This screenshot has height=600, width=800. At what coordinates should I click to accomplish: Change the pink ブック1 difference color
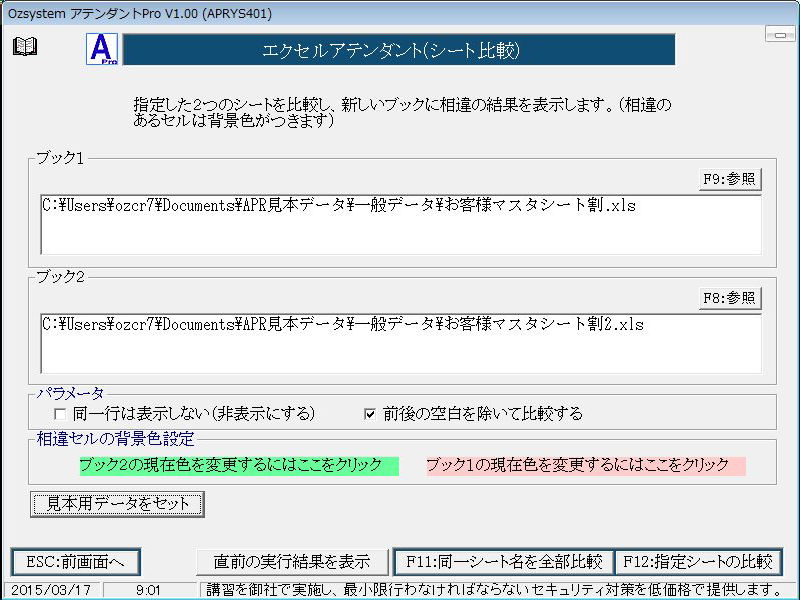[586, 465]
